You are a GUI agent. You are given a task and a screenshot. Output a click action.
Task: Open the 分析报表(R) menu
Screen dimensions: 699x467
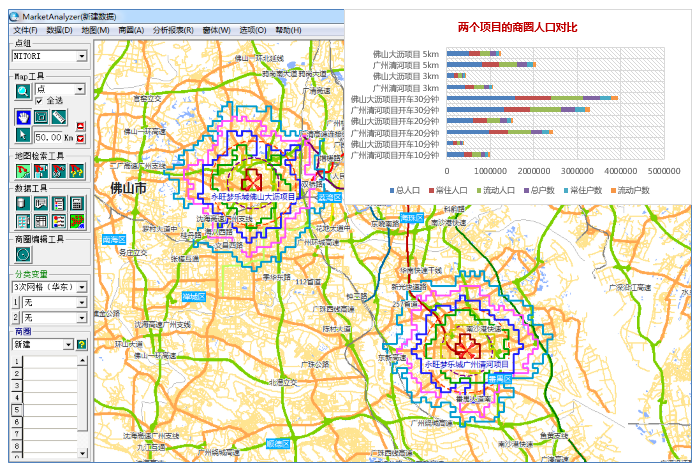tap(173, 30)
